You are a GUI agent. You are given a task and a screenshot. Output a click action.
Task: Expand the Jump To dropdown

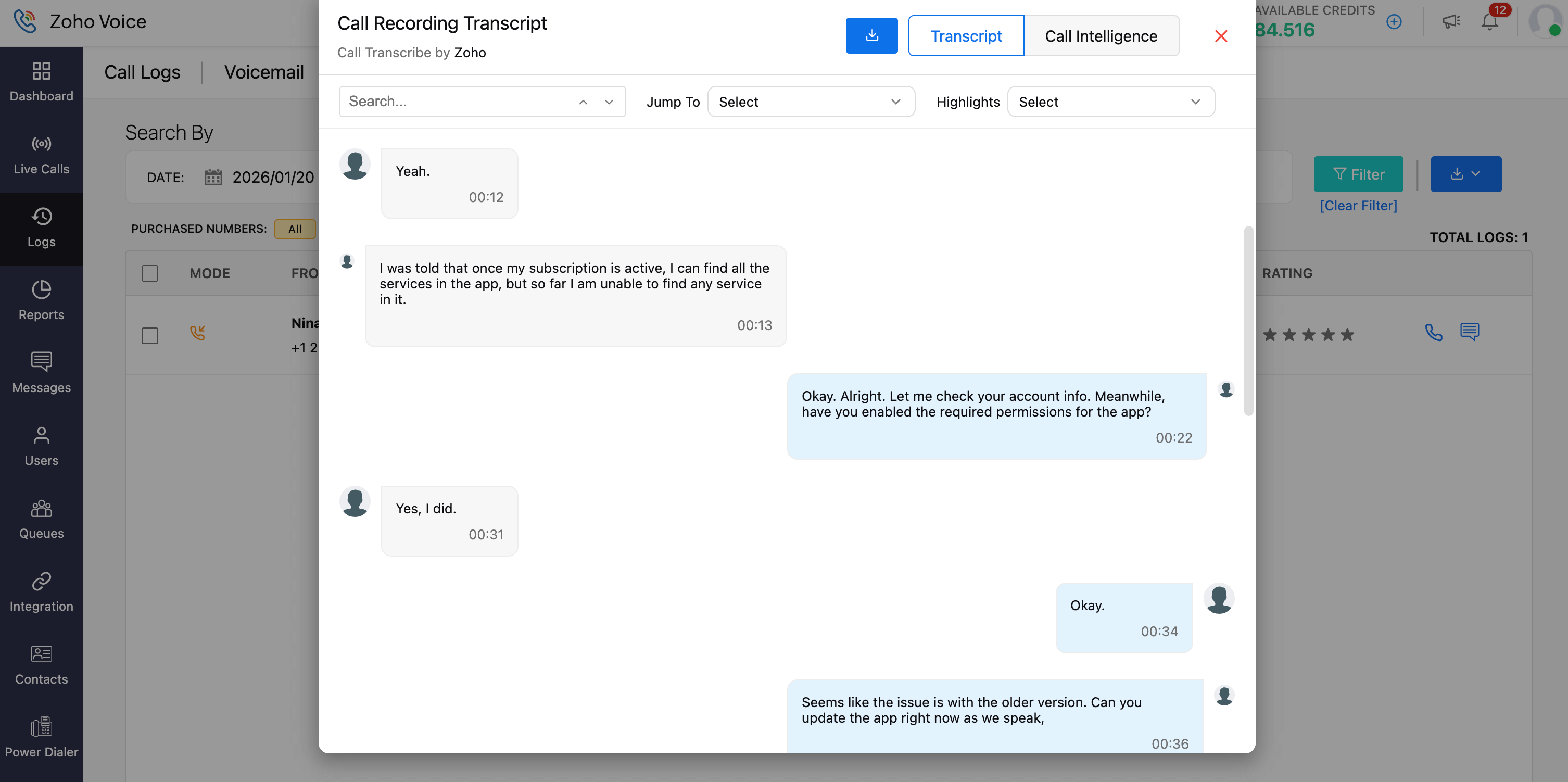click(x=811, y=102)
